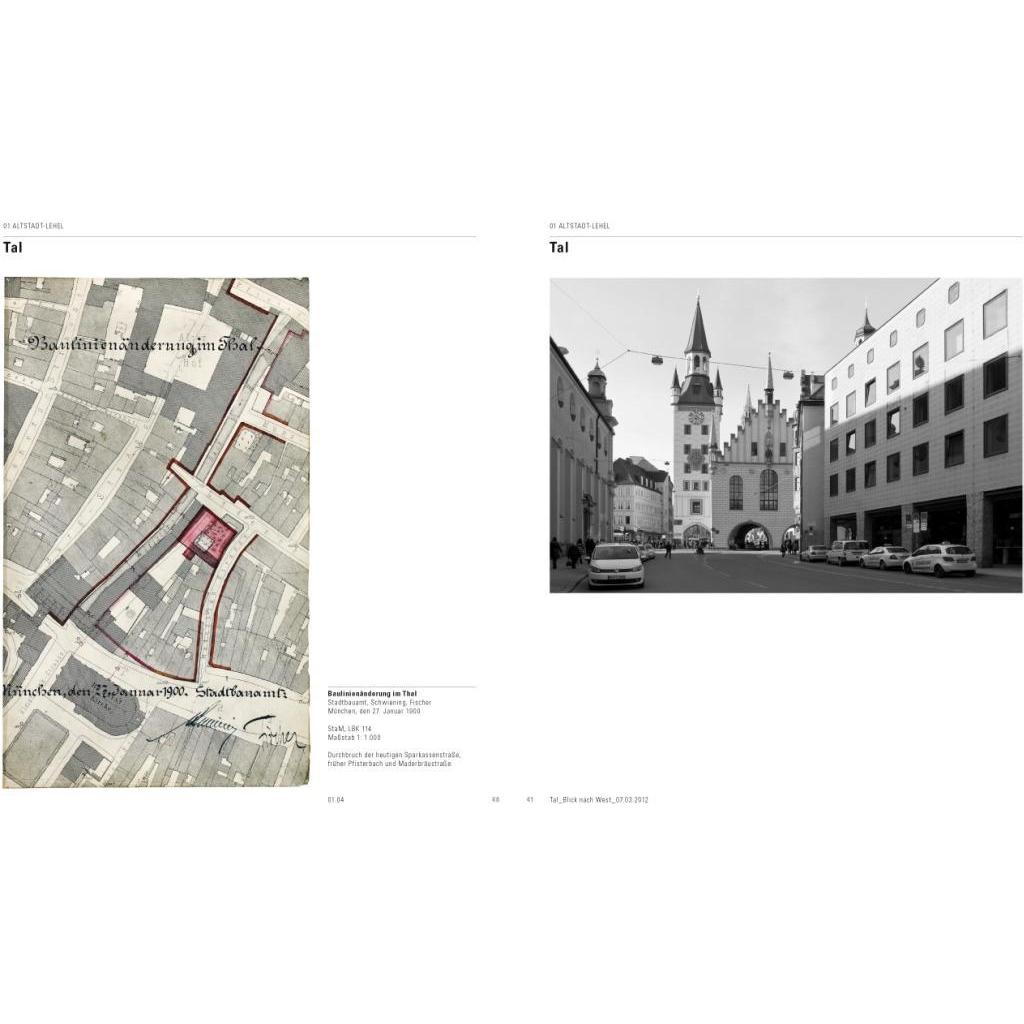Click the right page heading "Tal"
The width and height of the screenshot is (1024, 1024).
(x=559, y=248)
